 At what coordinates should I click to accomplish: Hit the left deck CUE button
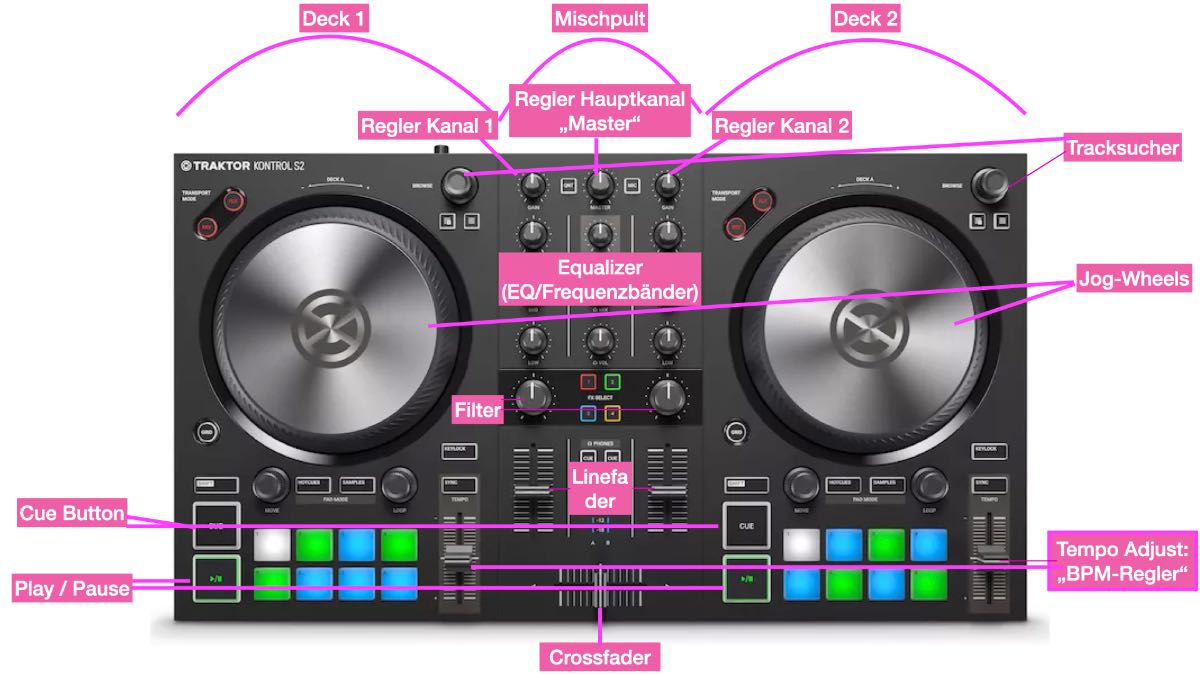click(217, 524)
